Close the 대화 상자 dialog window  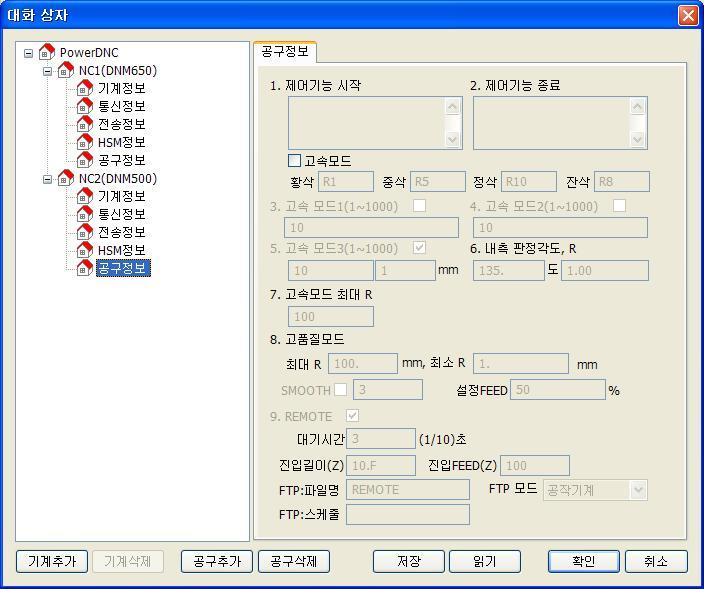tap(688, 15)
